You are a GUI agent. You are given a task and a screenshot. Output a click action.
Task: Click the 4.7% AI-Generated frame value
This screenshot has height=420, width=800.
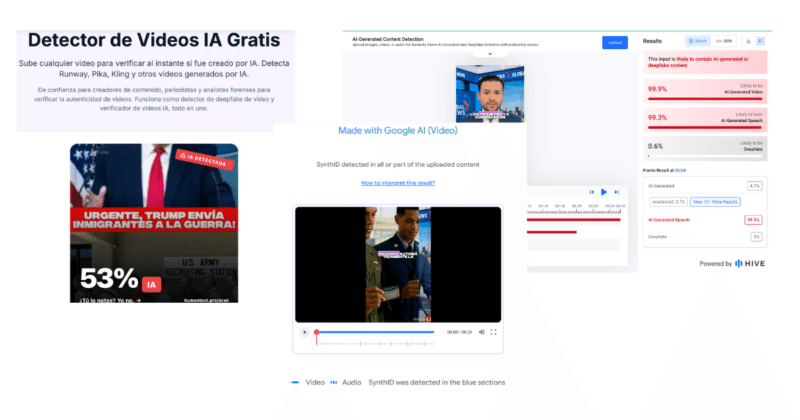(x=755, y=186)
